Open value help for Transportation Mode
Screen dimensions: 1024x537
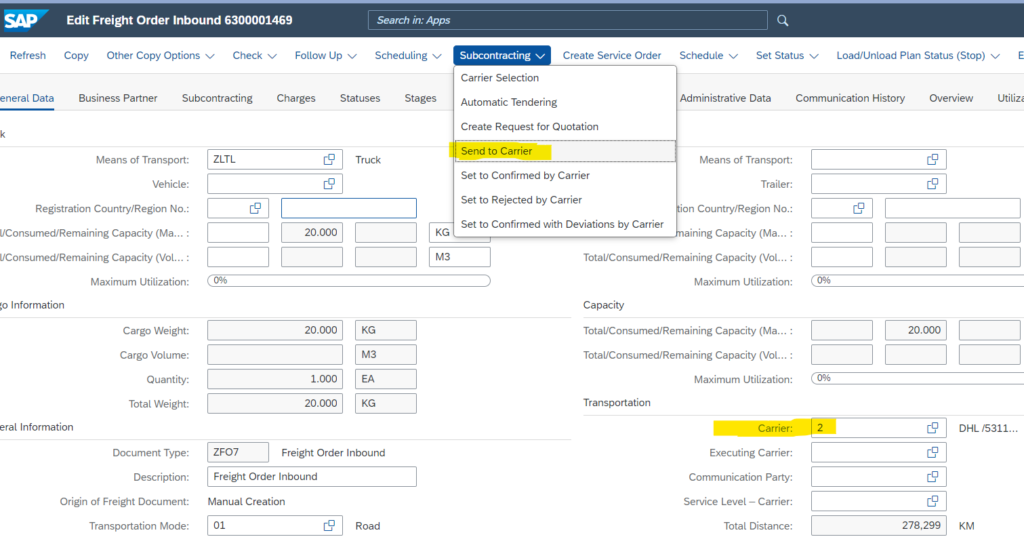pos(329,526)
